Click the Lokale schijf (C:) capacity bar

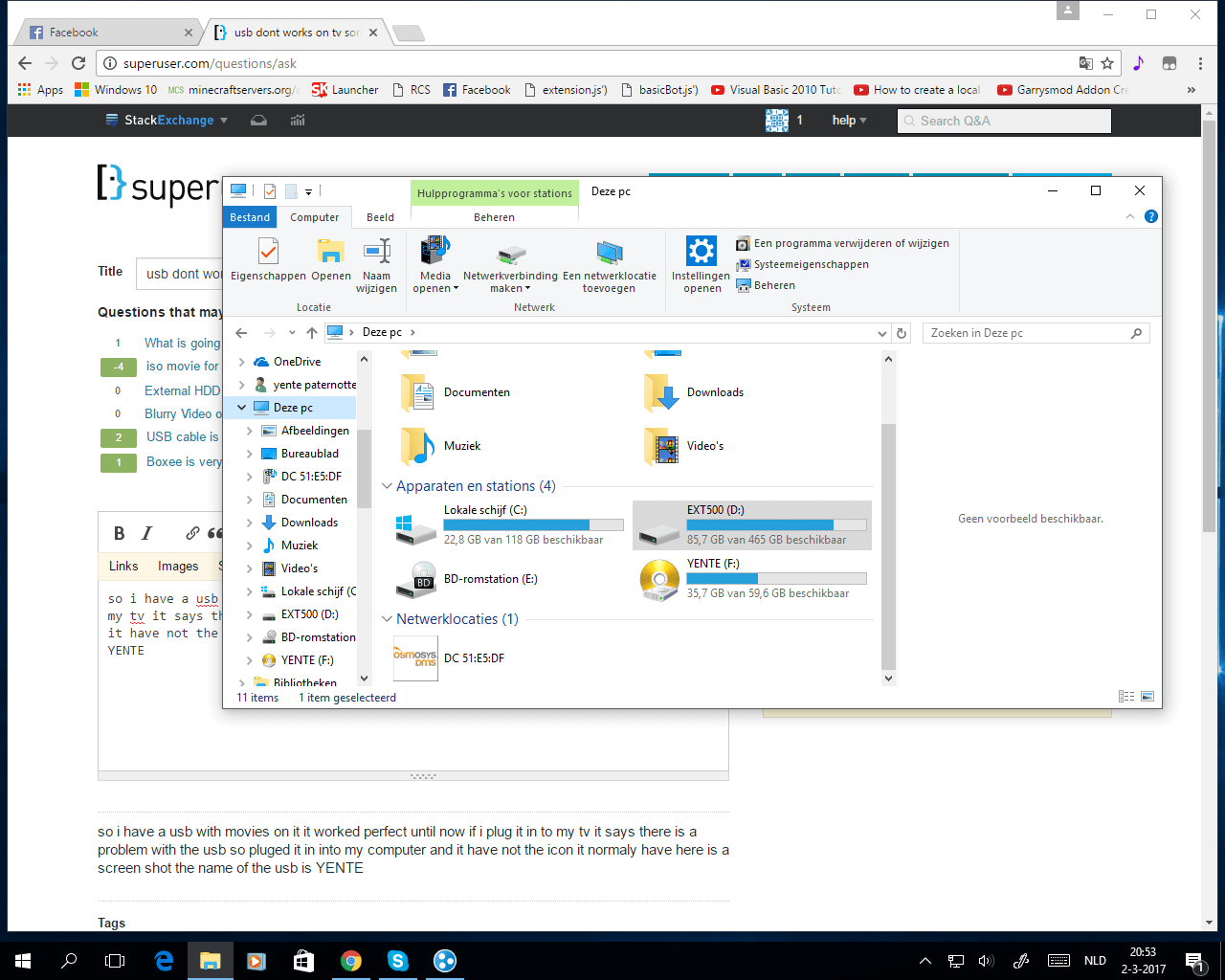click(x=533, y=524)
